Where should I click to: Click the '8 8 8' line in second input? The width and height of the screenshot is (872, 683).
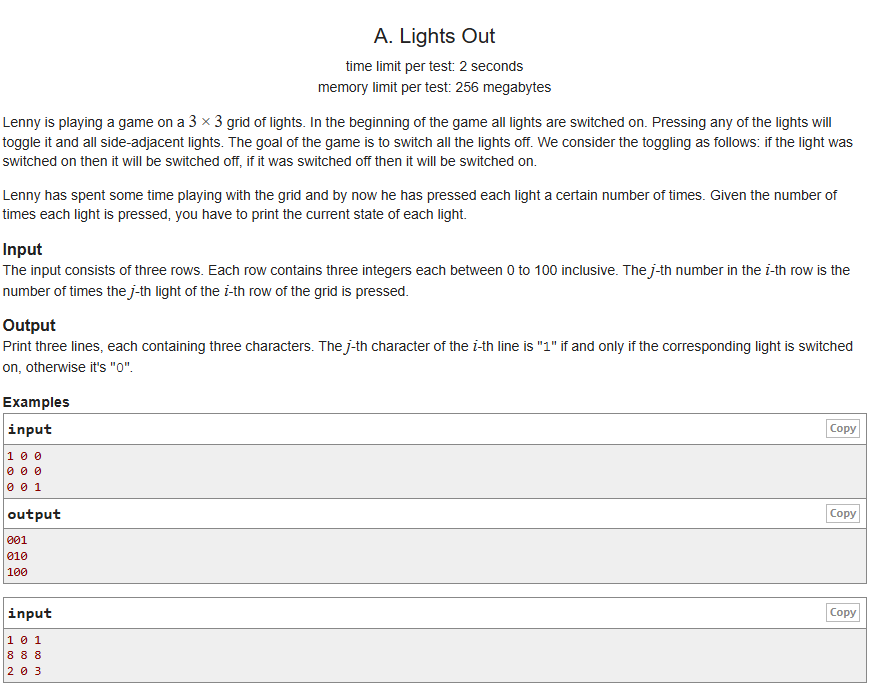24,655
